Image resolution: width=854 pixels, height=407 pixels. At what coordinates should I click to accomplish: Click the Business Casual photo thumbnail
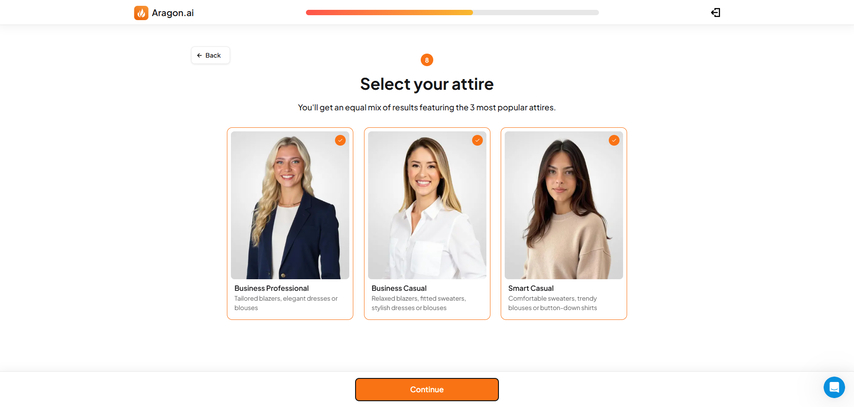tap(427, 205)
